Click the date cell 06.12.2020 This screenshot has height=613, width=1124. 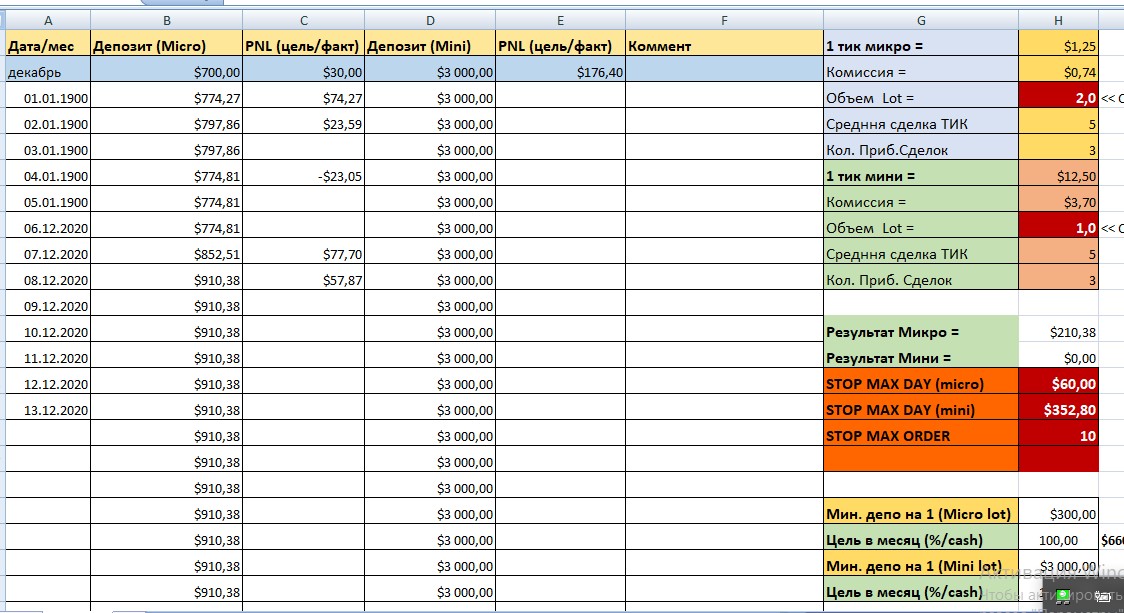tap(48, 225)
